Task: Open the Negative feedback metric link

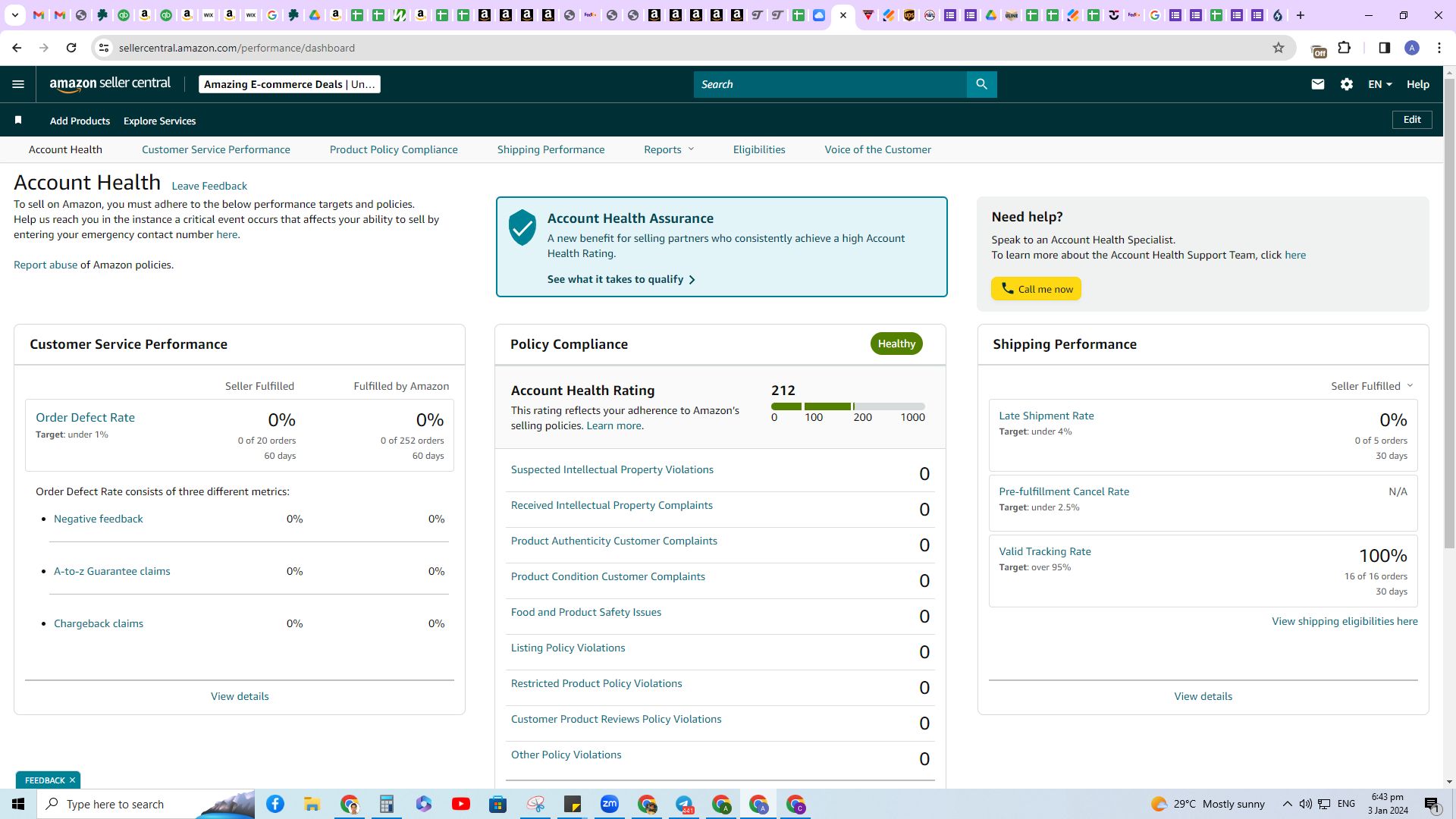Action: click(x=99, y=519)
